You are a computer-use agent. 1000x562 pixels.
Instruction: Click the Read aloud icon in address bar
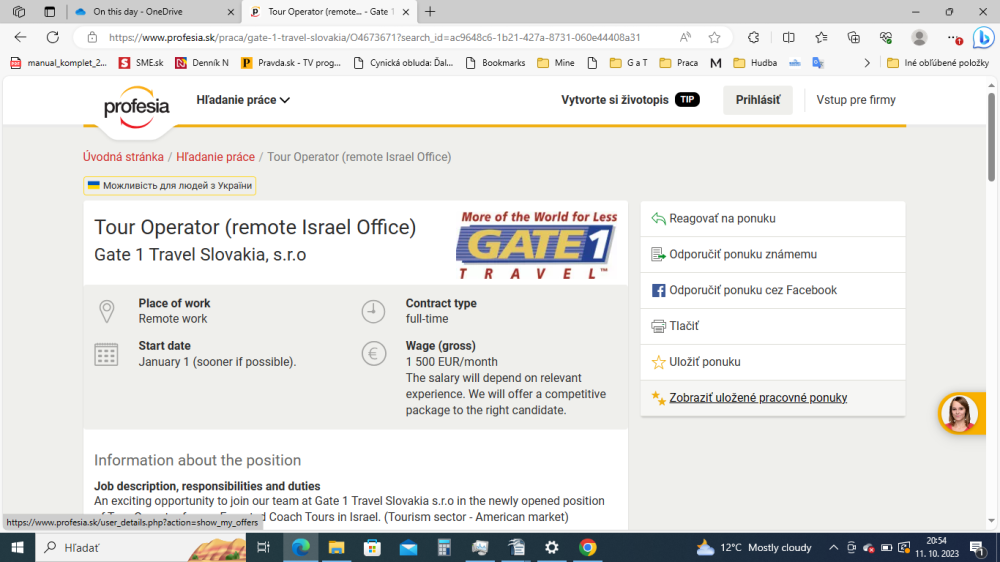pyautogui.click(x=686, y=38)
